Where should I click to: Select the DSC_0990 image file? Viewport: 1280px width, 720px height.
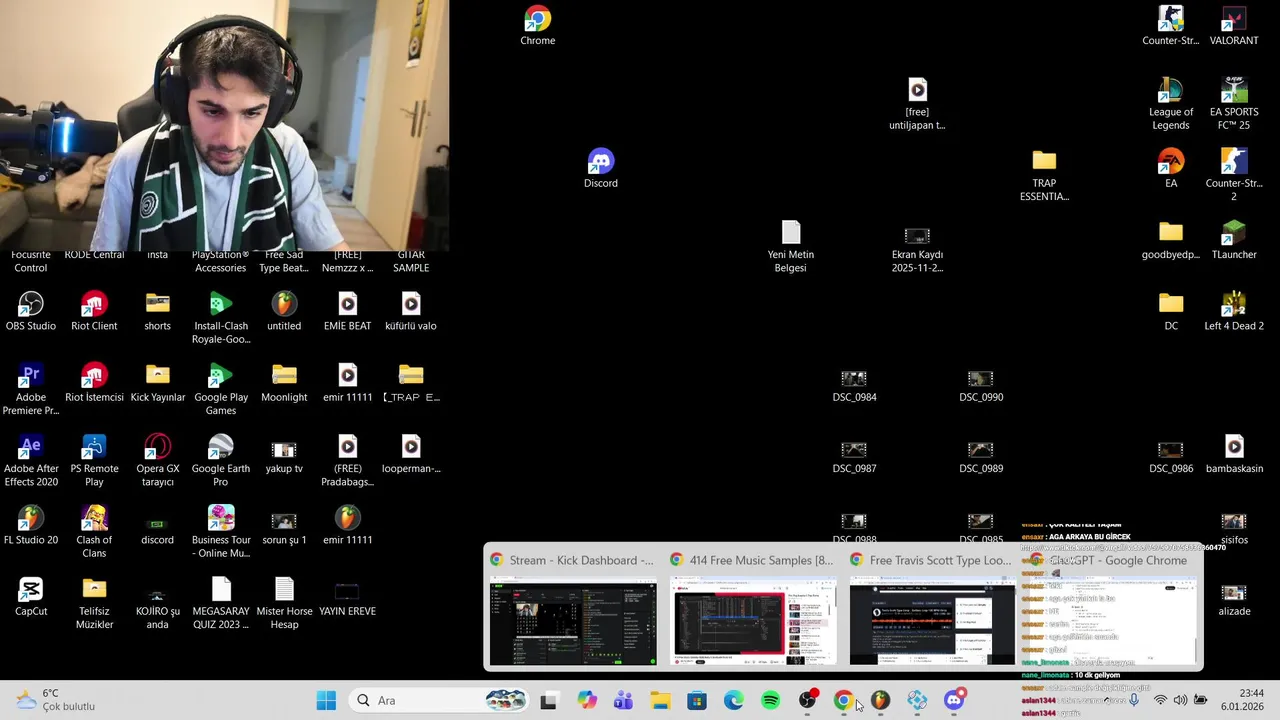pyautogui.click(x=980, y=385)
